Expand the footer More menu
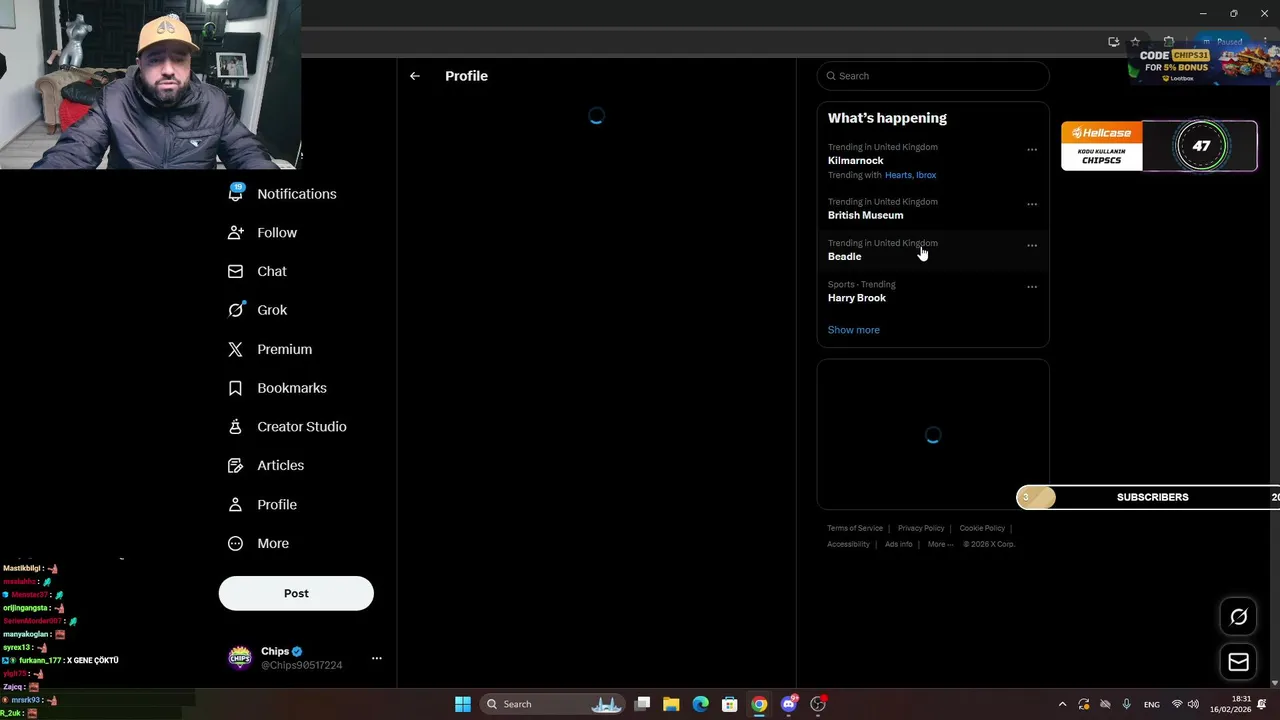Viewport: 1280px width, 720px height. [x=940, y=544]
